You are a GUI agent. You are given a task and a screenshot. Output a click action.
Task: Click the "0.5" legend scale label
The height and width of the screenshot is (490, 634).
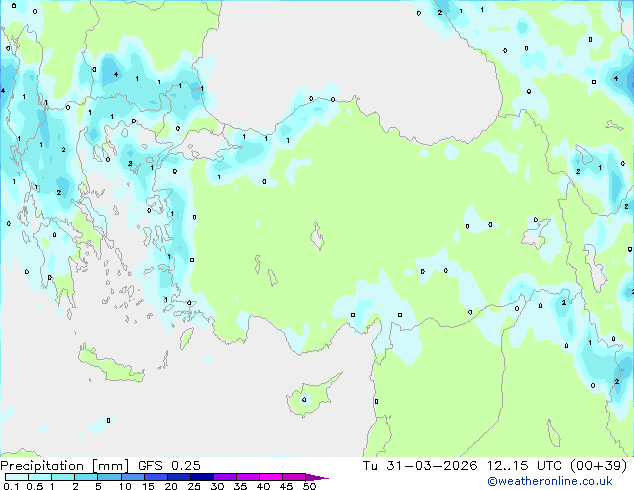35,486
